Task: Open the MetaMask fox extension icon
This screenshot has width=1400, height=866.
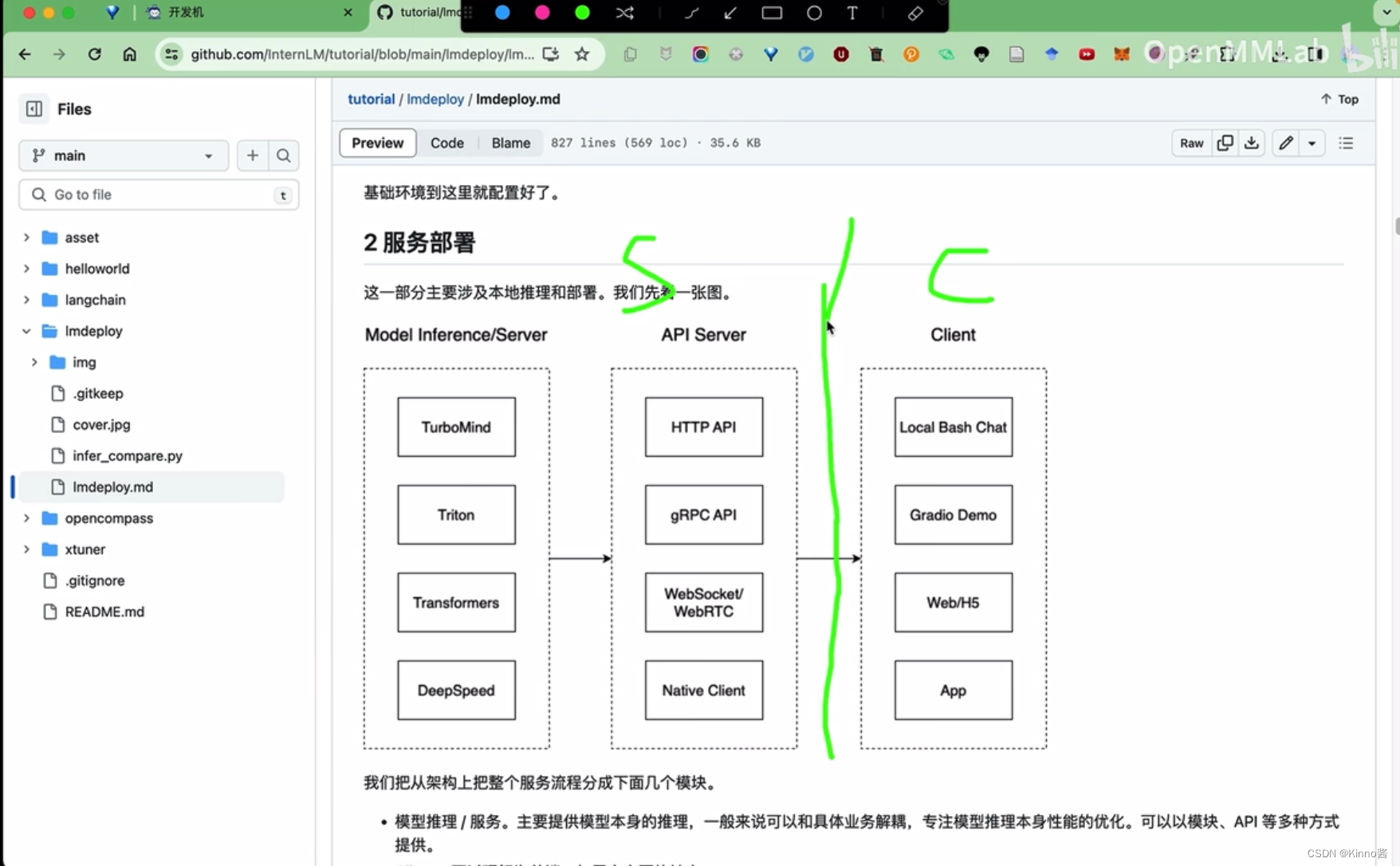Action: point(1122,54)
